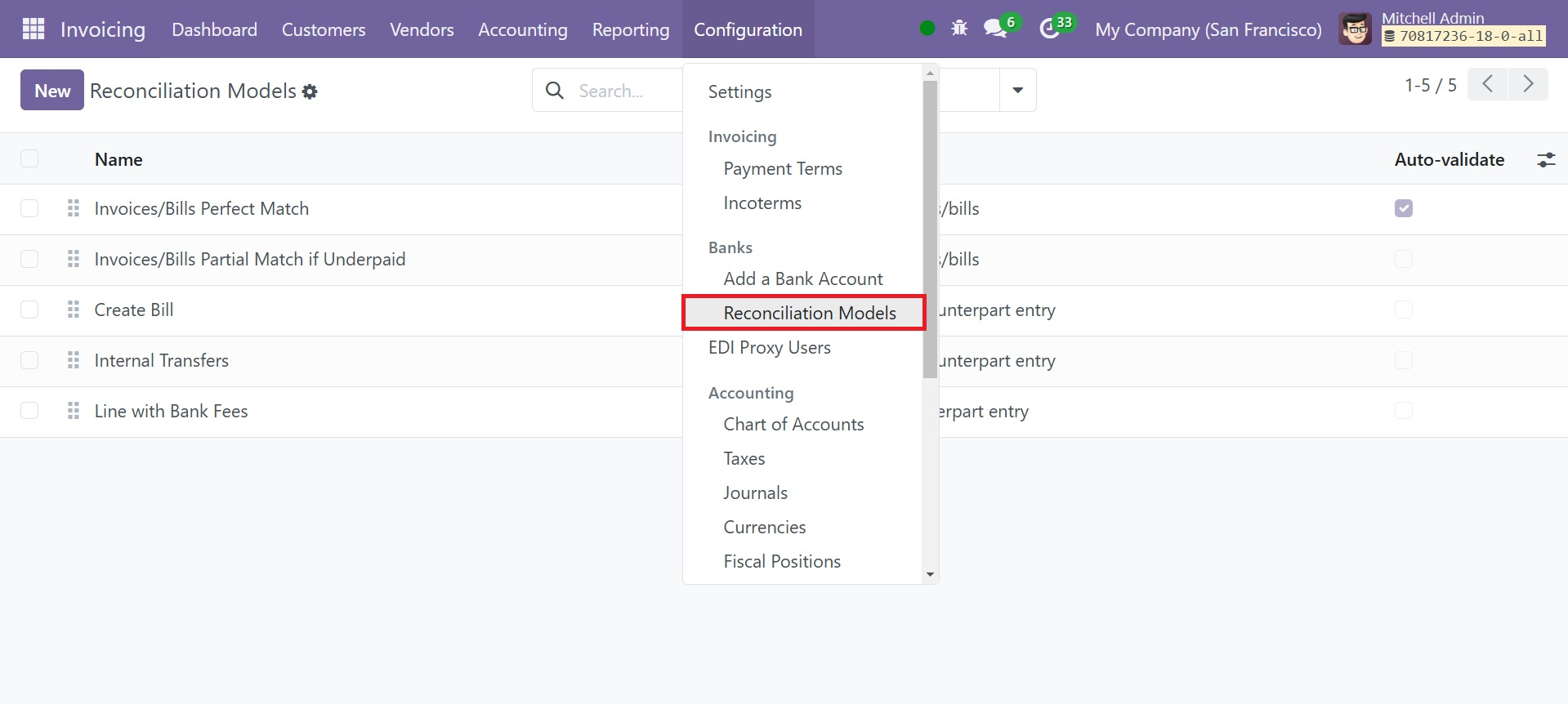Toggle the select-all rows checkbox
Screen dimensions: 1568x704
(x=29, y=158)
